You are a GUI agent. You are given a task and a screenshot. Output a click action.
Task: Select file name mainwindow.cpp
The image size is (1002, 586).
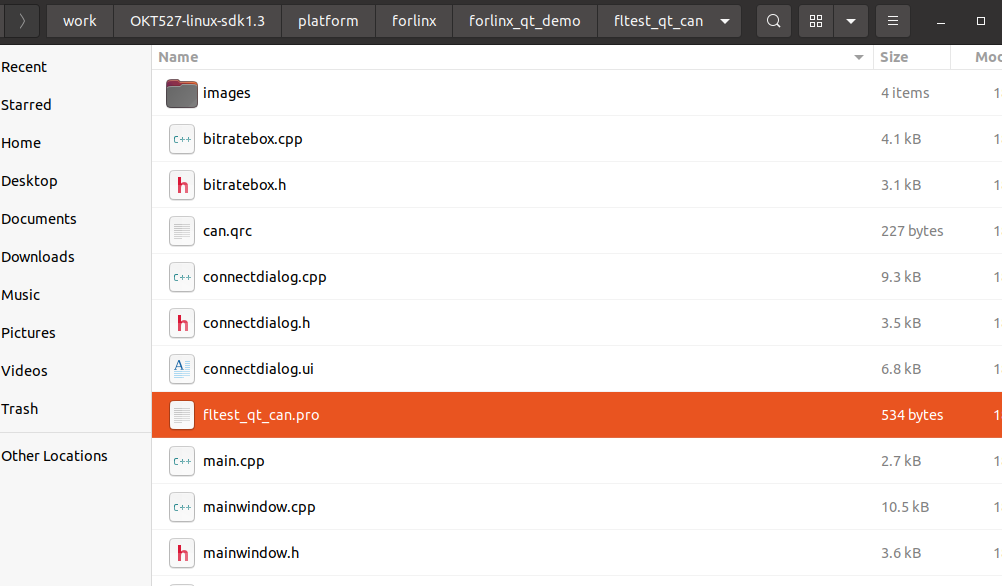259,507
